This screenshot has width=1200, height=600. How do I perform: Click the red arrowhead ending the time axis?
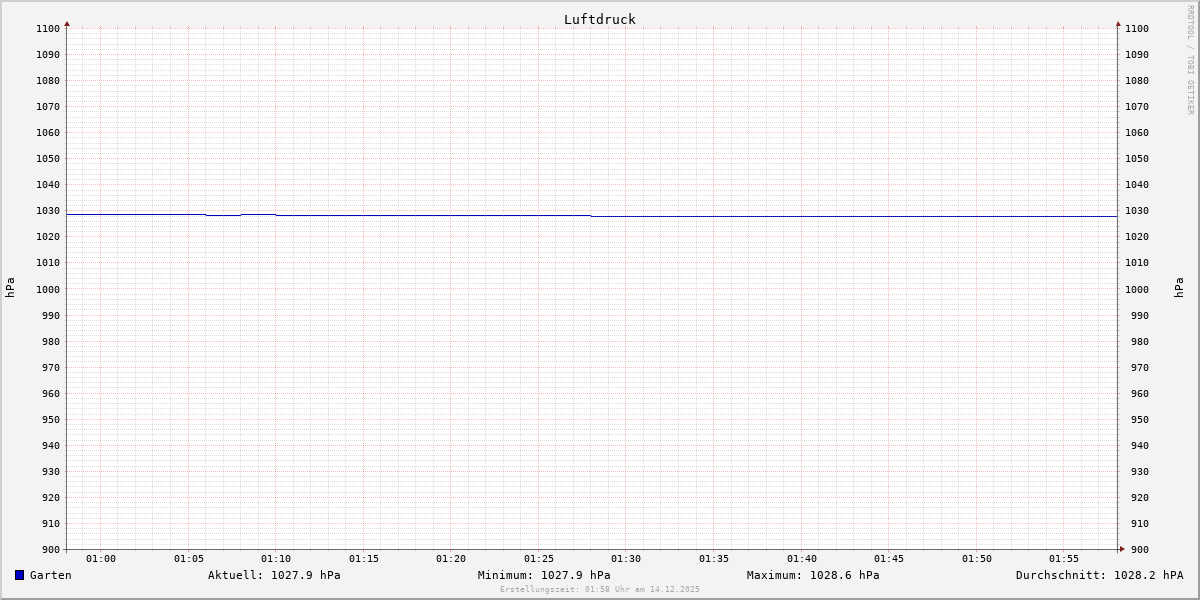[x=1122, y=548]
